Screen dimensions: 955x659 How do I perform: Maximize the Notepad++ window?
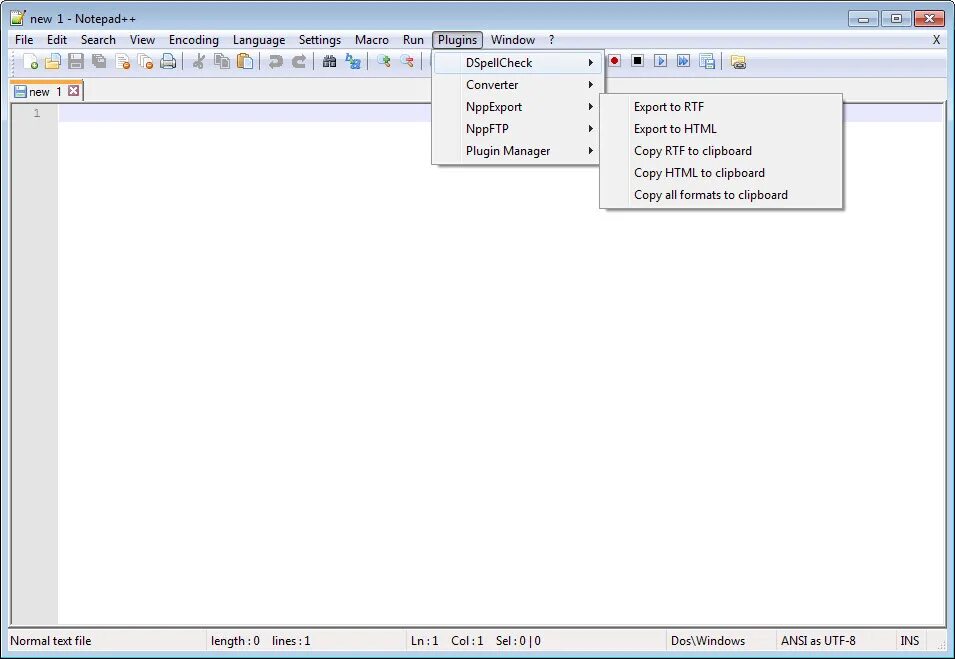point(896,19)
